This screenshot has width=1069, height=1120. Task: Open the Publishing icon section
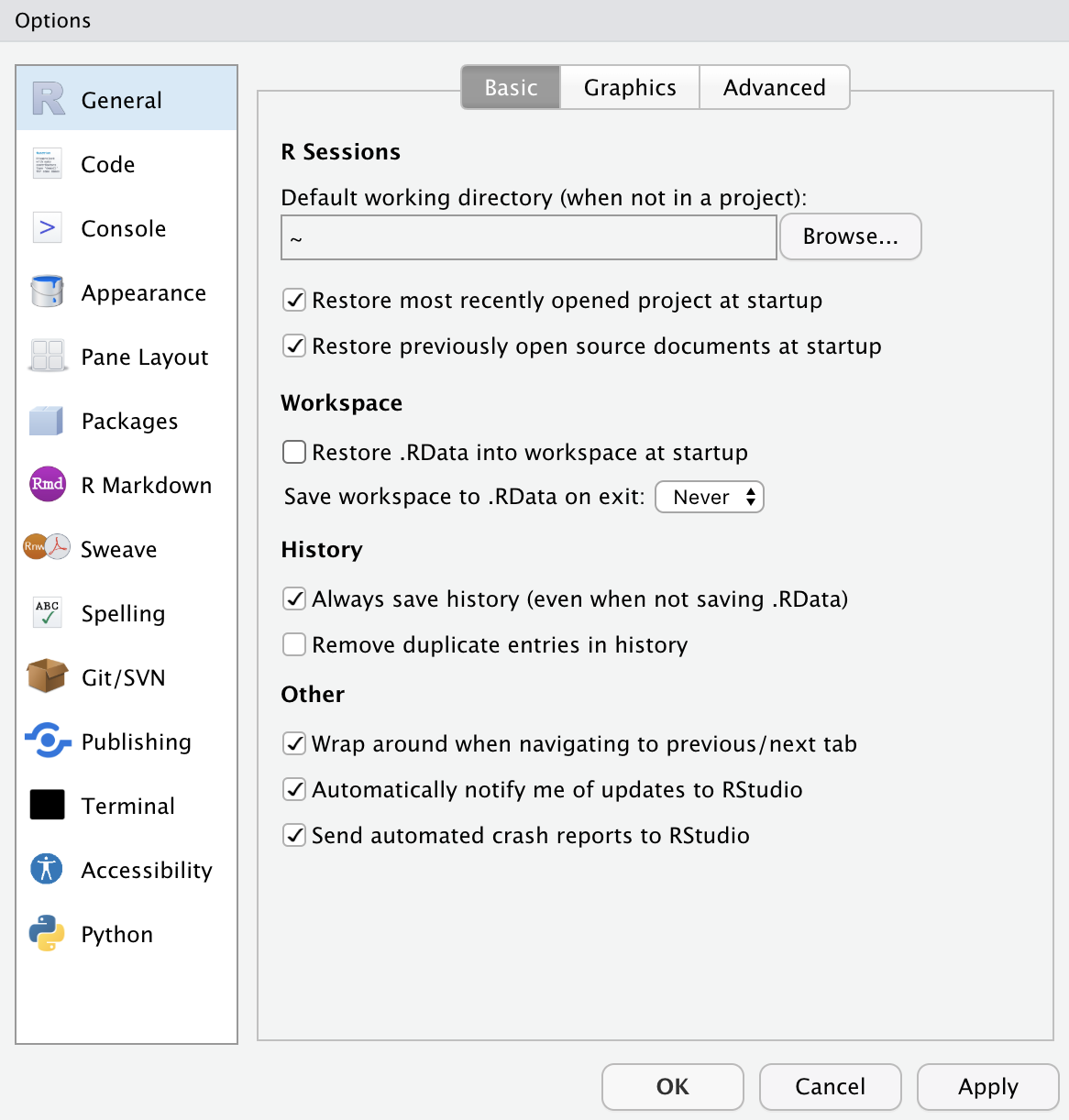(48, 741)
